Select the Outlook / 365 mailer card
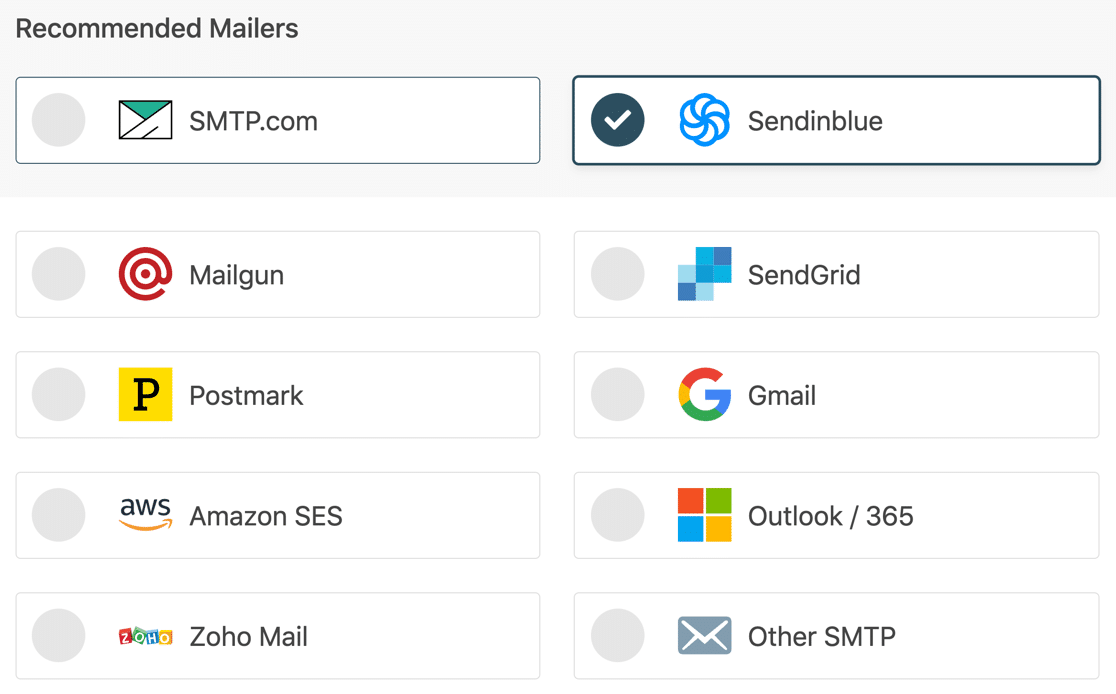The height and width of the screenshot is (694, 1116). pos(836,515)
